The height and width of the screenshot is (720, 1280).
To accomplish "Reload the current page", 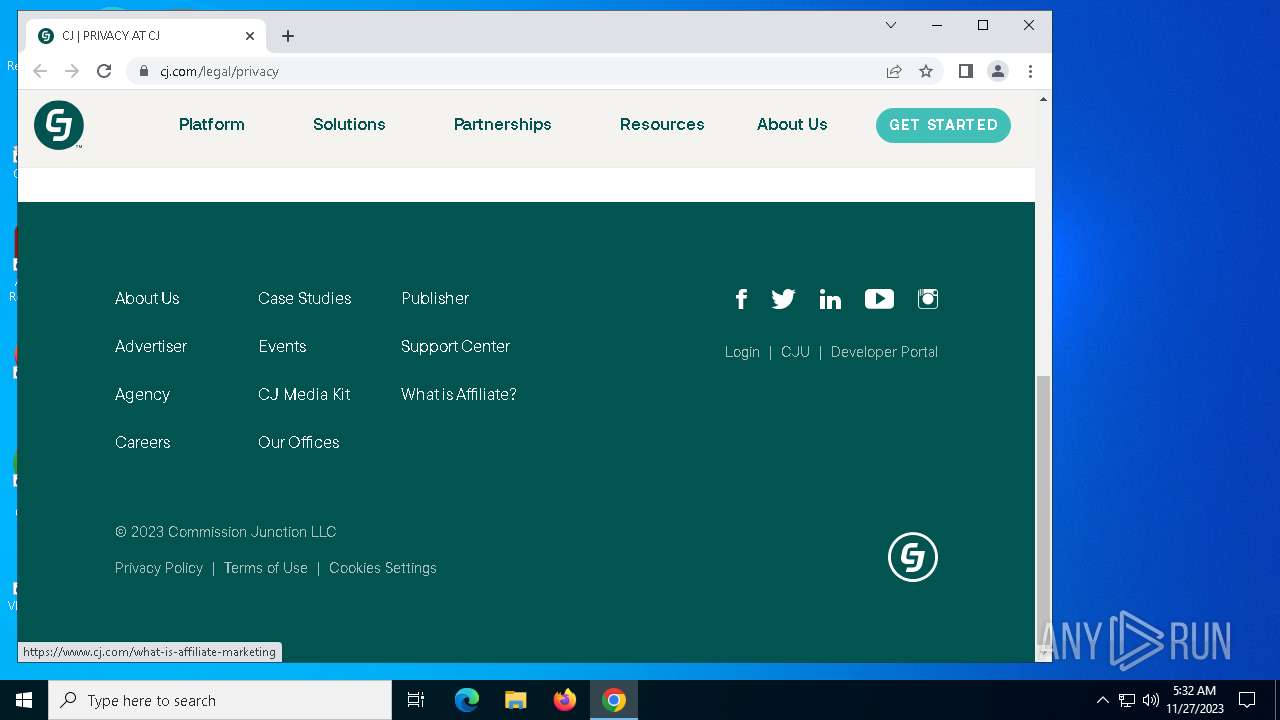I will [x=104, y=71].
